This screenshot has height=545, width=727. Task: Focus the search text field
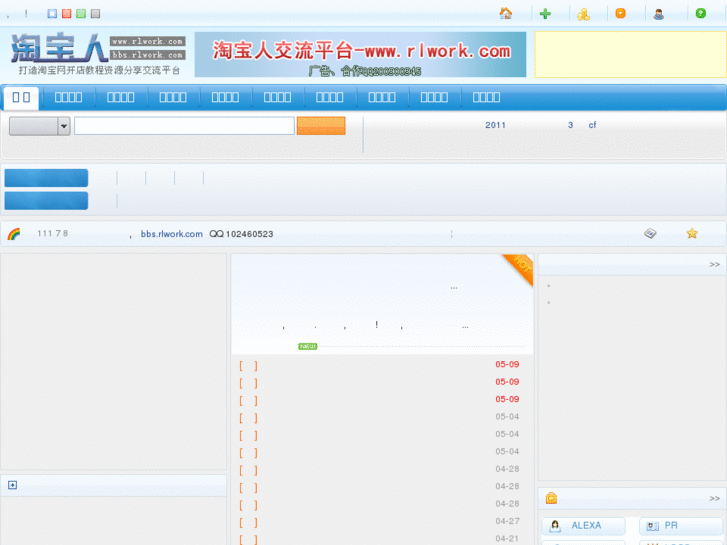point(184,126)
